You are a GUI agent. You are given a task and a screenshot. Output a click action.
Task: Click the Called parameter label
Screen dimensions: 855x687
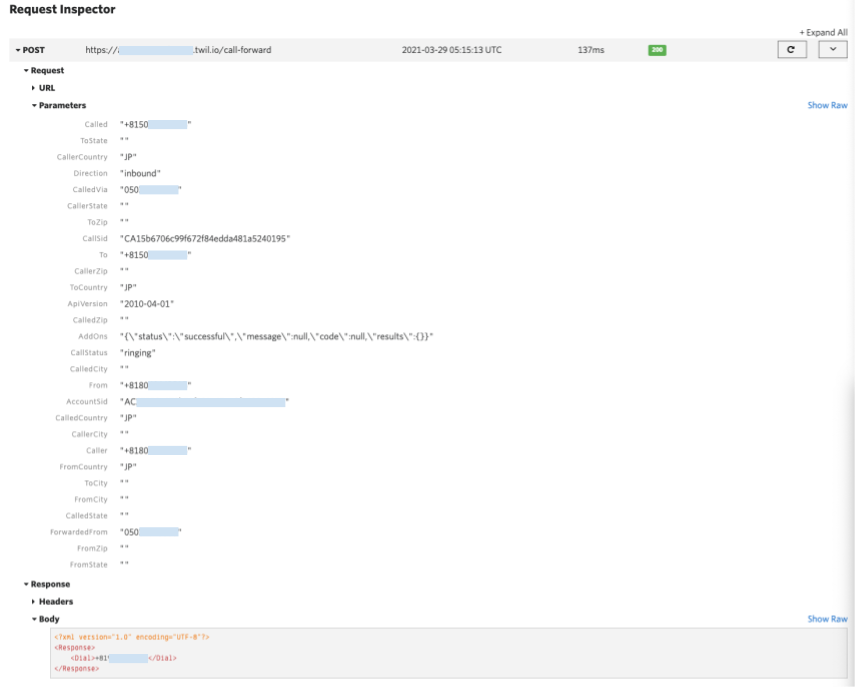pyautogui.click(x=96, y=124)
